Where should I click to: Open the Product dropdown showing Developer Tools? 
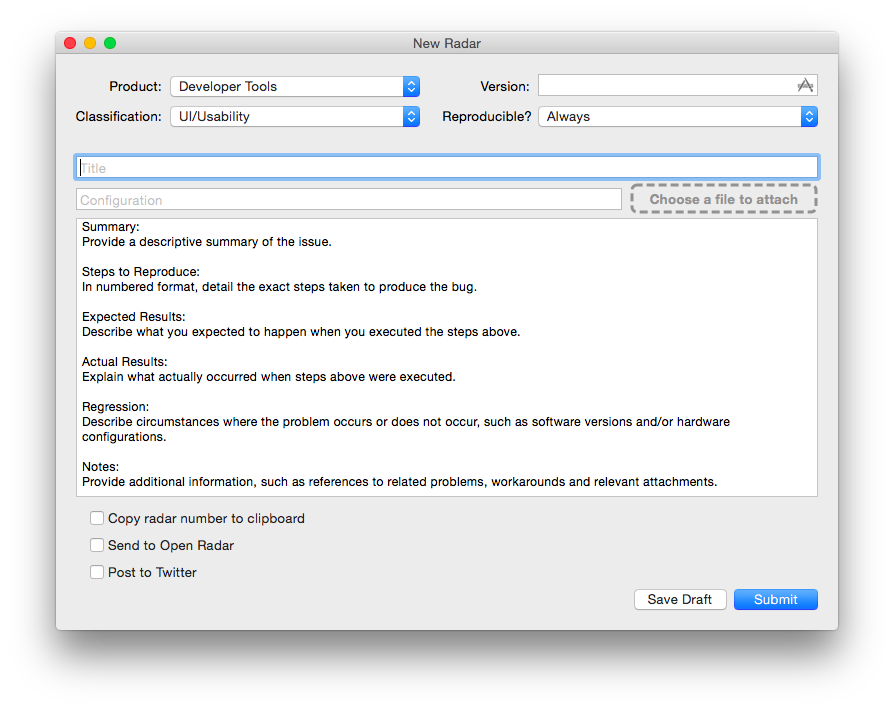295,86
